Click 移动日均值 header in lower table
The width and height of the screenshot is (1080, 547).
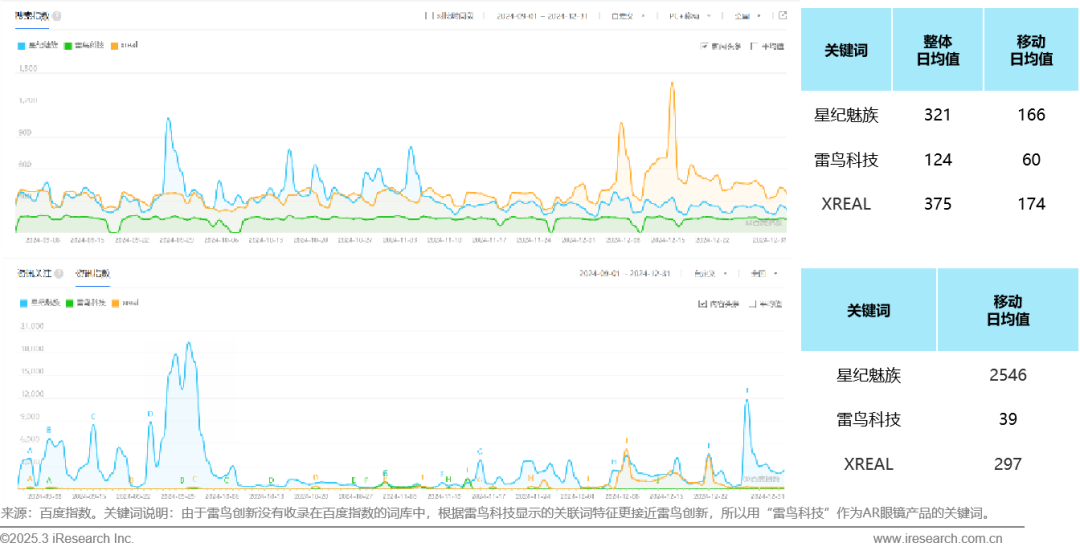(x=1008, y=310)
